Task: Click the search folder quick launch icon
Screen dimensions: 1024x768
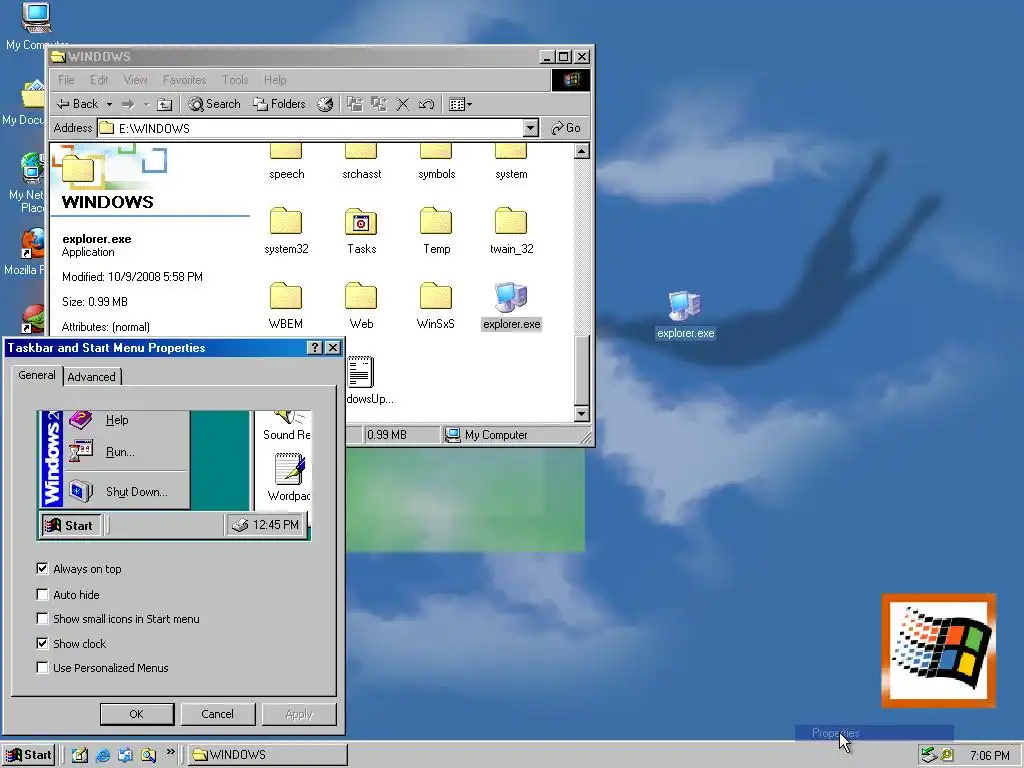Action: click(x=148, y=755)
